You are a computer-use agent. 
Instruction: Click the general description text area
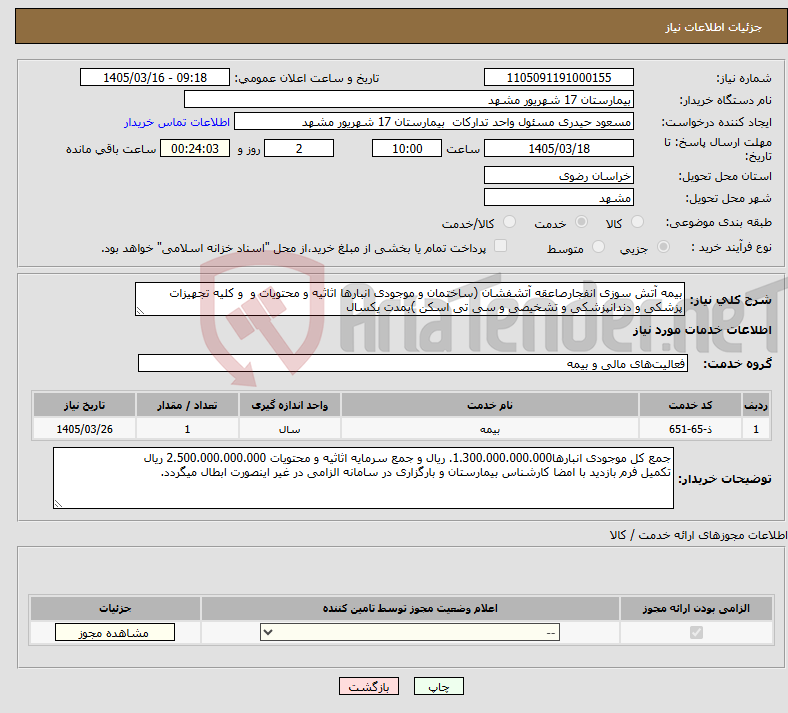click(410, 299)
